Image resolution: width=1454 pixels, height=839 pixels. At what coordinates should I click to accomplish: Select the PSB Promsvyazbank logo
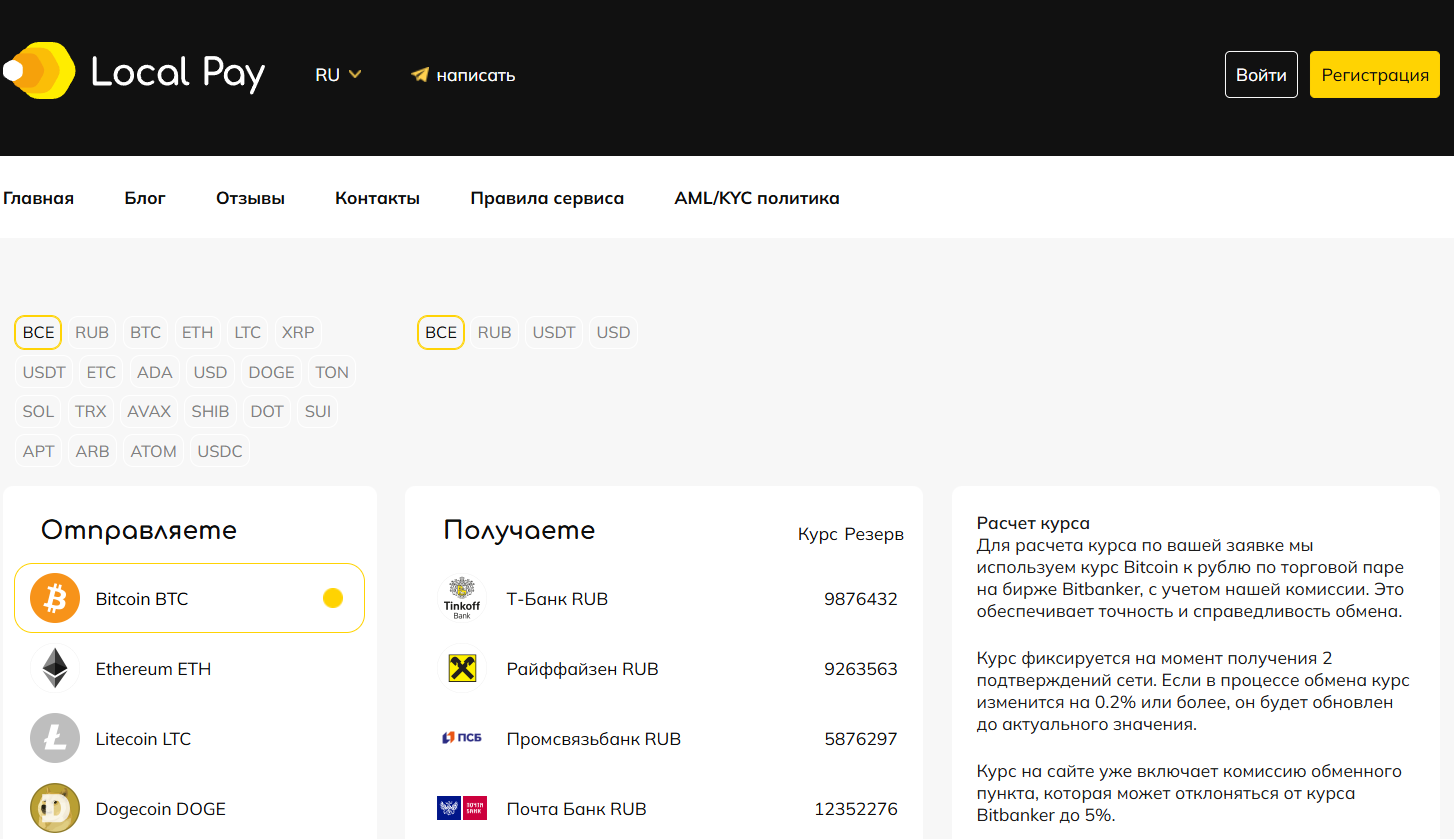pyautogui.click(x=462, y=739)
